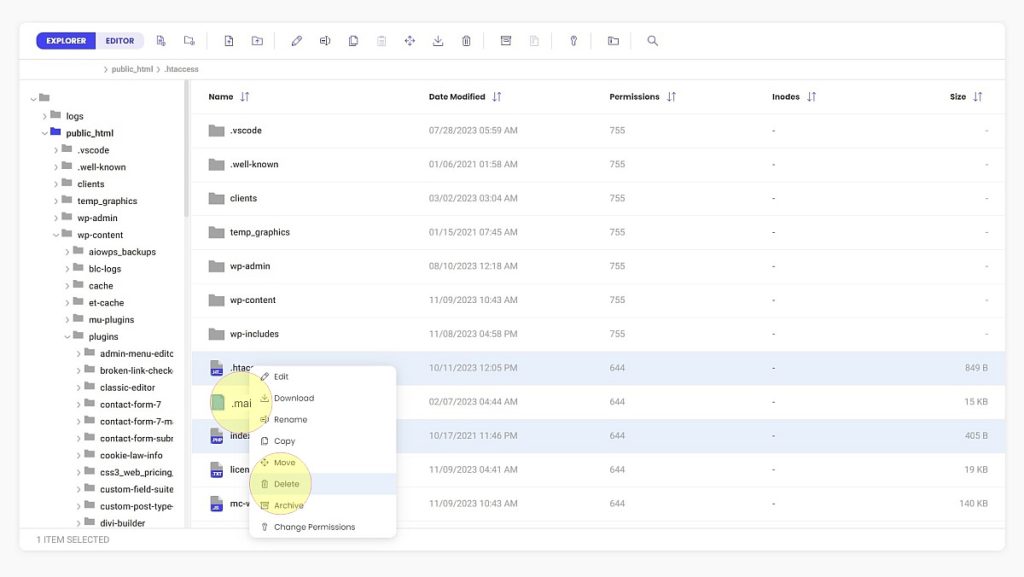
Task: Choose Edit from the context menu
Action: 323,377
